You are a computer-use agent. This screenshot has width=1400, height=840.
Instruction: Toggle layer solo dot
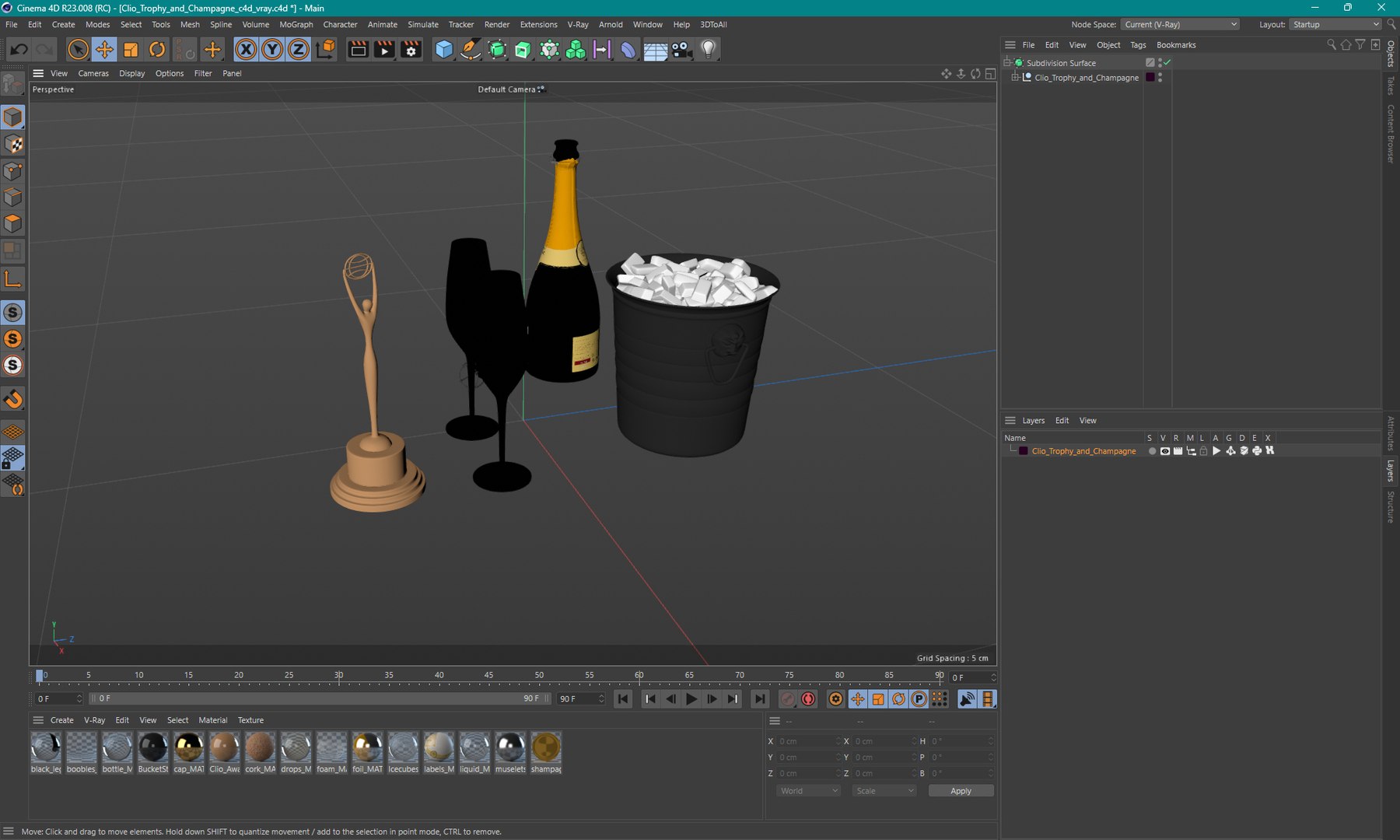[1152, 451]
